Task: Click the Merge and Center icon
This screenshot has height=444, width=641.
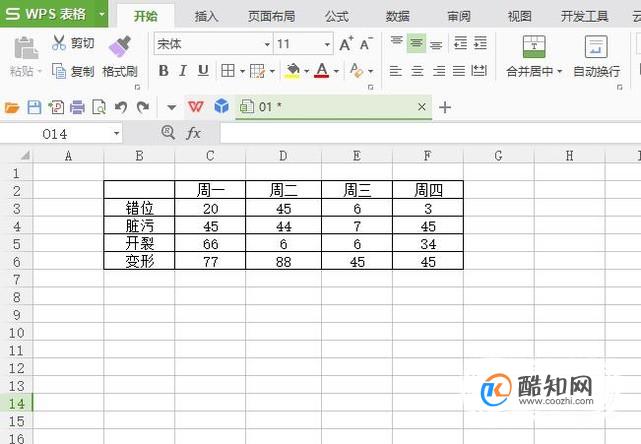Action: (534, 46)
